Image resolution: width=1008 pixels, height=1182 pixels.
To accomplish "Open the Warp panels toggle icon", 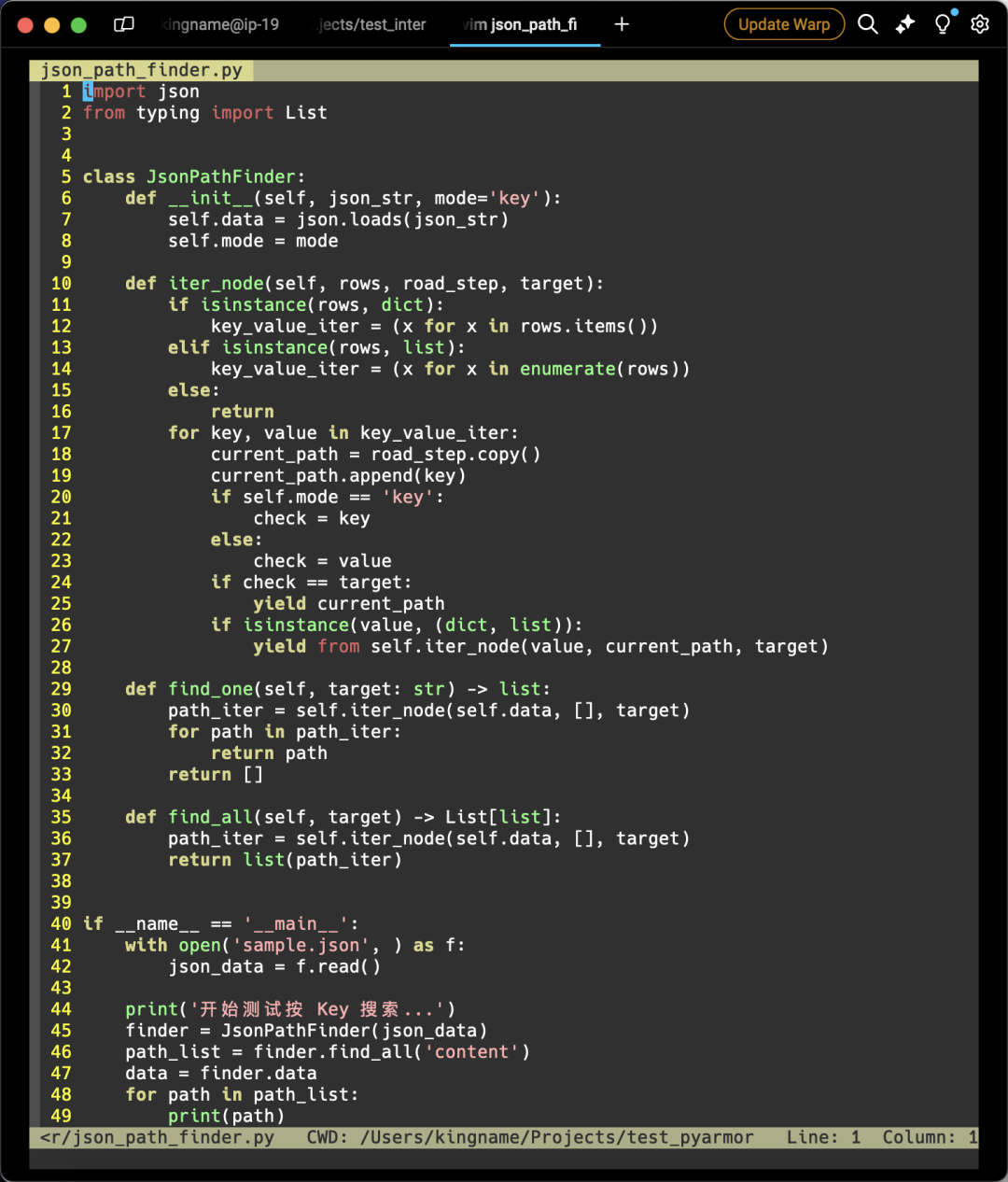I will [x=123, y=25].
